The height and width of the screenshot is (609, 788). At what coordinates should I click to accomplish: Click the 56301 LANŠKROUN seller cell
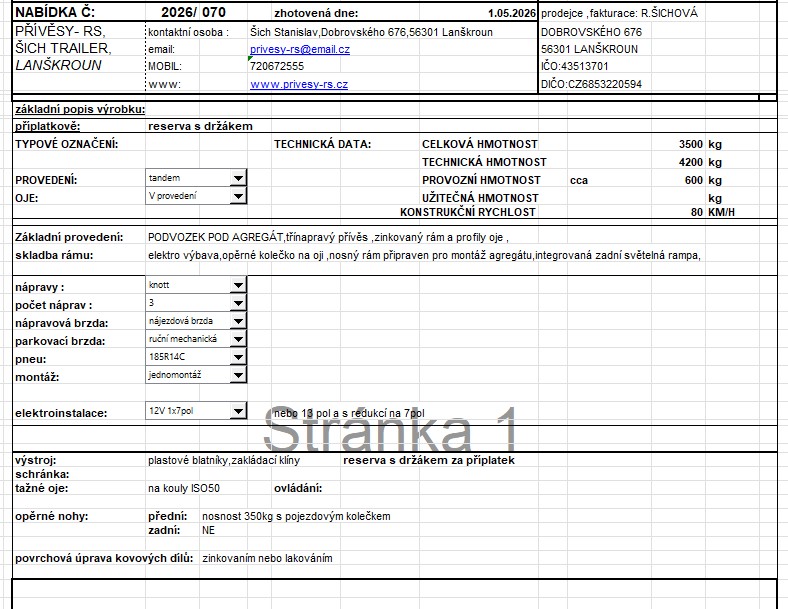coord(589,49)
